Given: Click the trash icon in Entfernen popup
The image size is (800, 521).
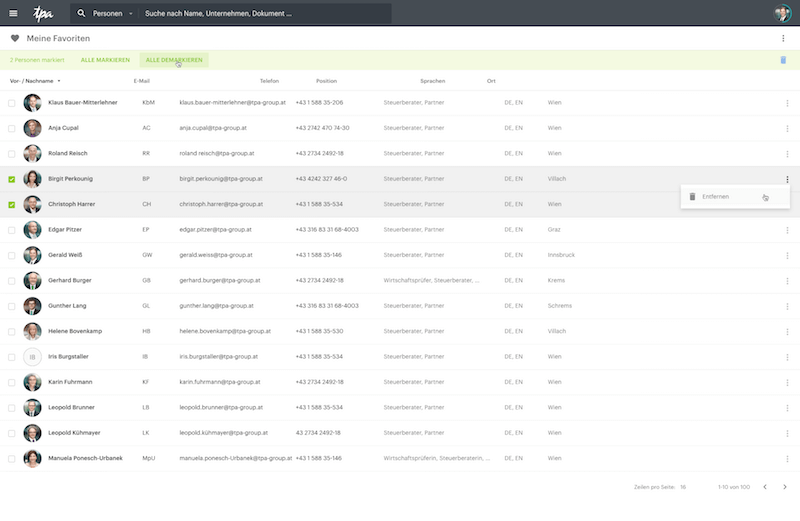Looking at the screenshot, I should 692,196.
